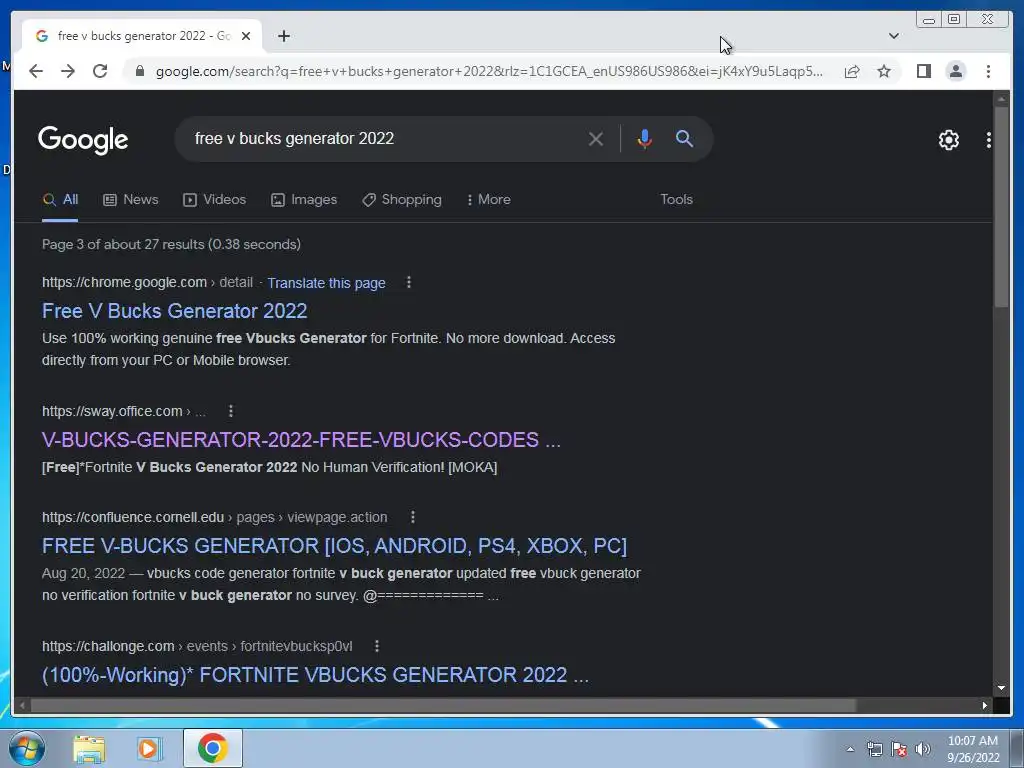Close the free v bucks generator tab
This screenshot has width=1024, height=768.
click(246, 36)
